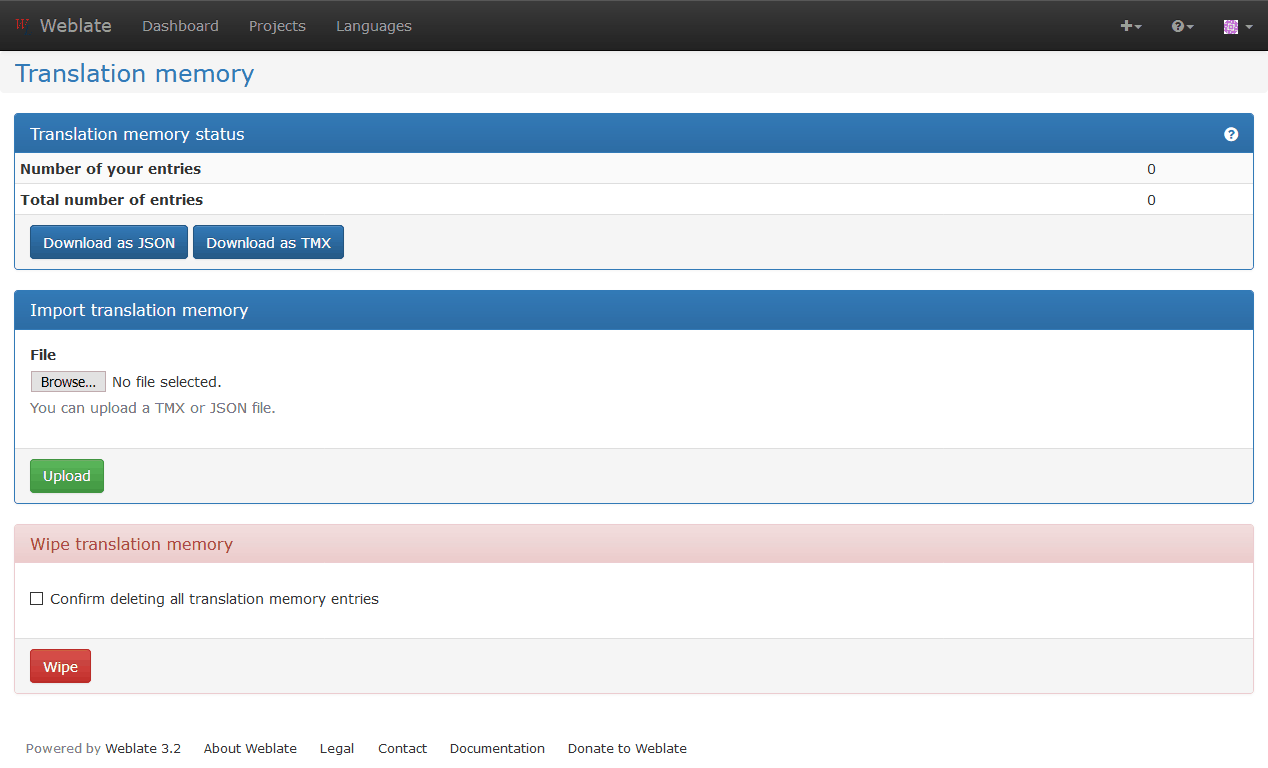Open the plus add-new dropdown
Viewport: 1268px width, 768px height.
tap(1131, 26)
